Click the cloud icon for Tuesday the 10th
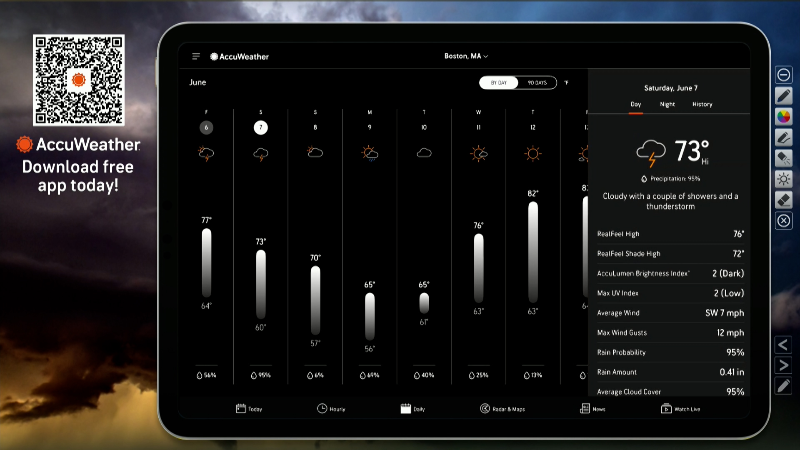 pyautogui.click(x=424, y=153)
